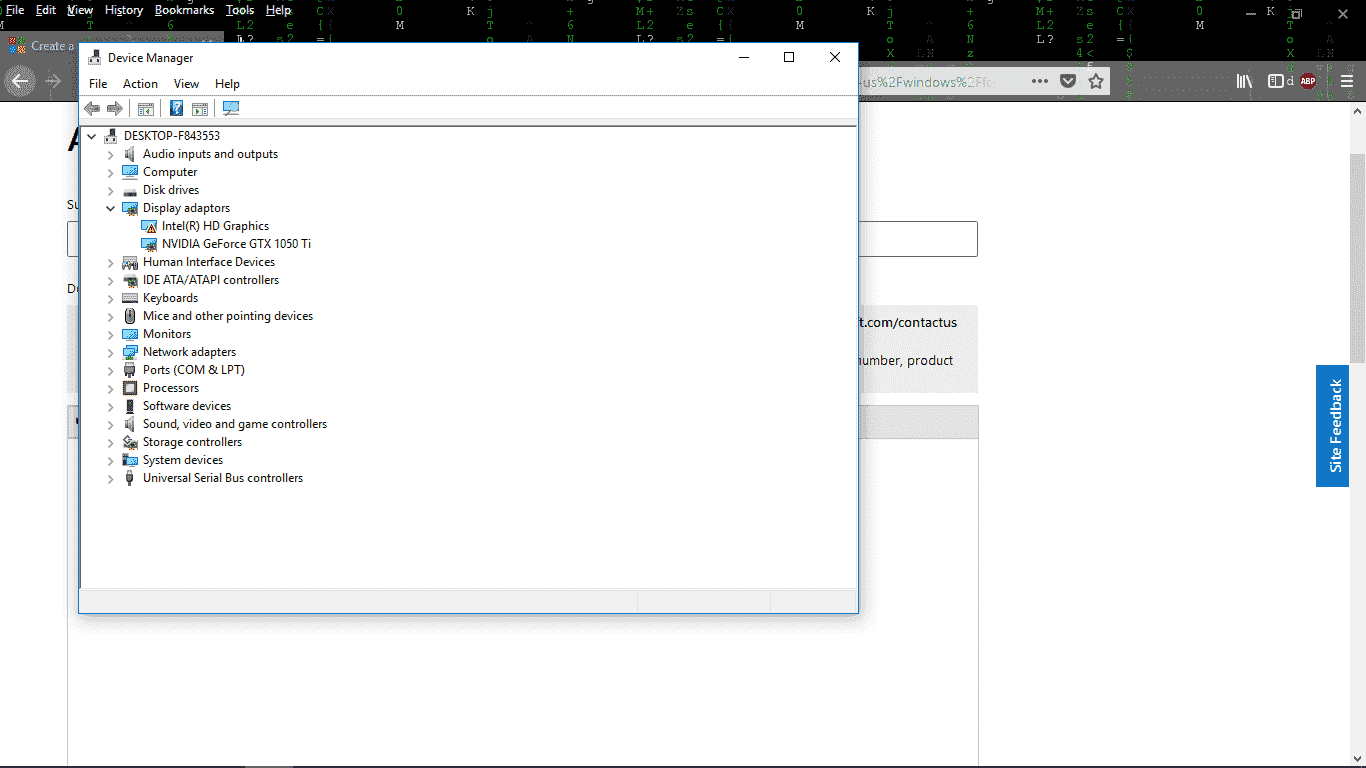Image resolution: width=1366 pixels, height=768 pixels.
Task: Click the Back arrow in Device Manager toolbar
Action: point(92,108)
